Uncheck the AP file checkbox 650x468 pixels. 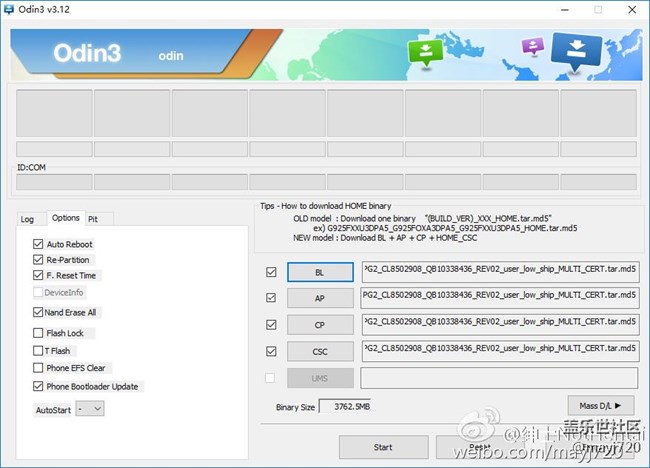(x=271, y=298)
